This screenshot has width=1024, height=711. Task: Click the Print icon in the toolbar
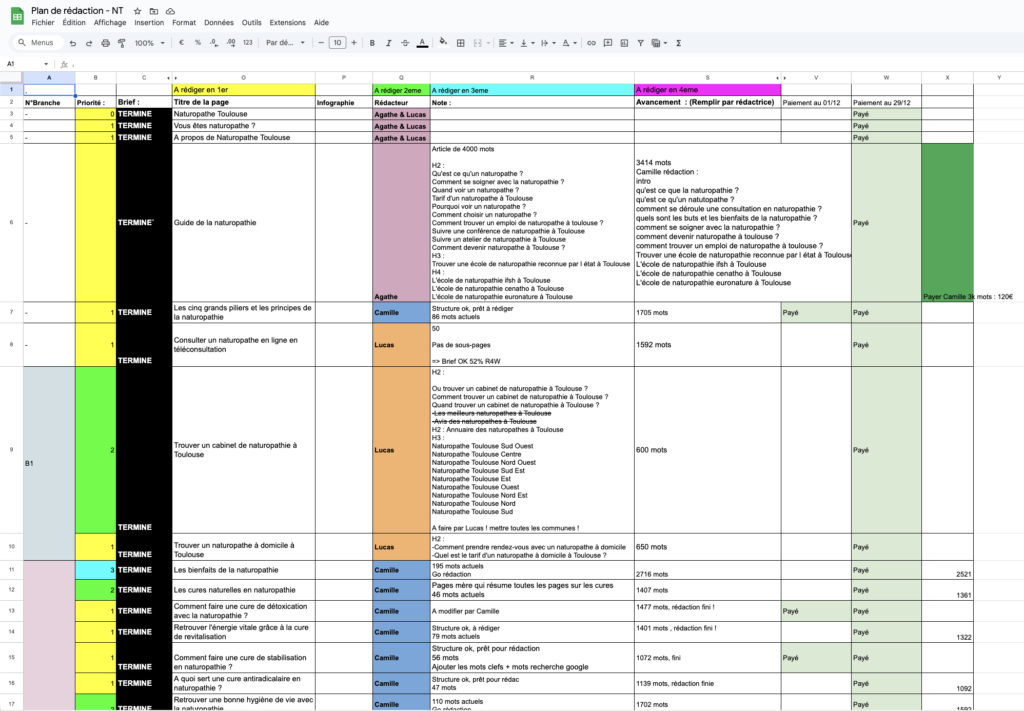pos(105,43)
